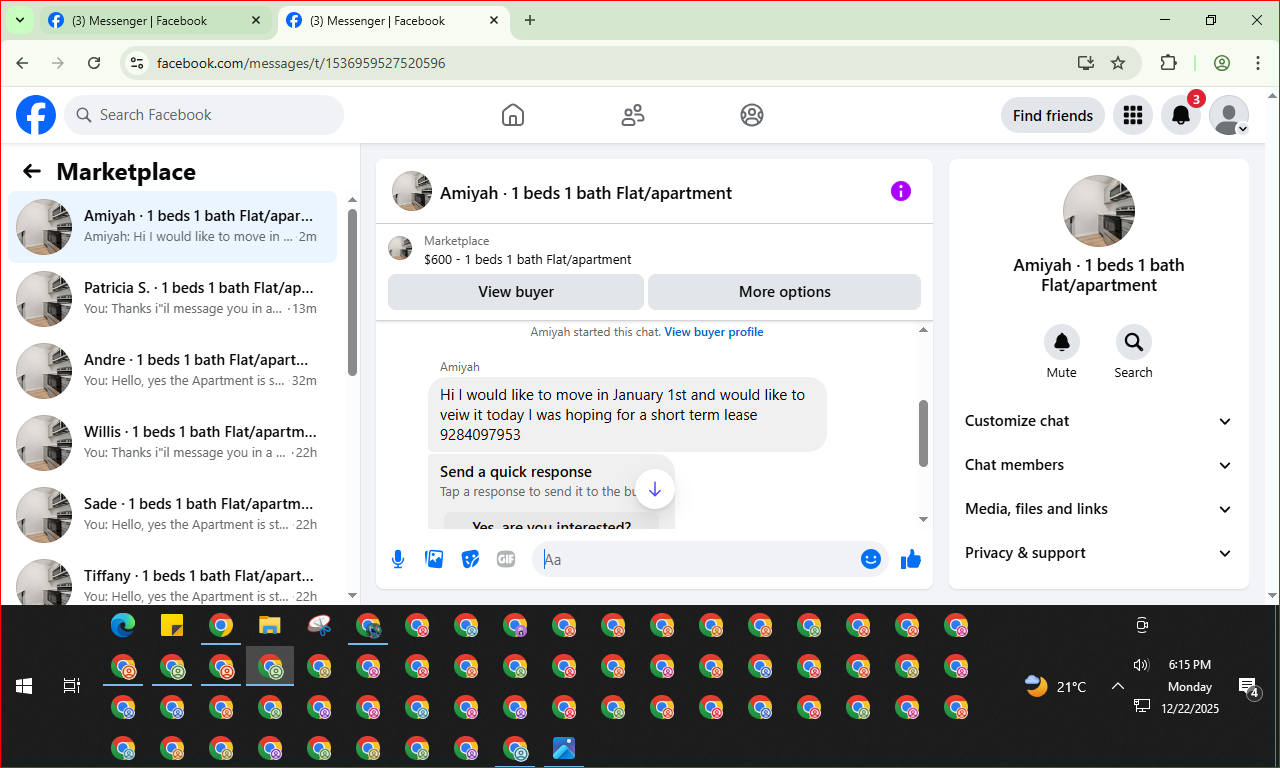The height and width of the screenshot is (768, 1280).
Task: Open the Chrome profile icon
Action: [x=1222, y=63]
